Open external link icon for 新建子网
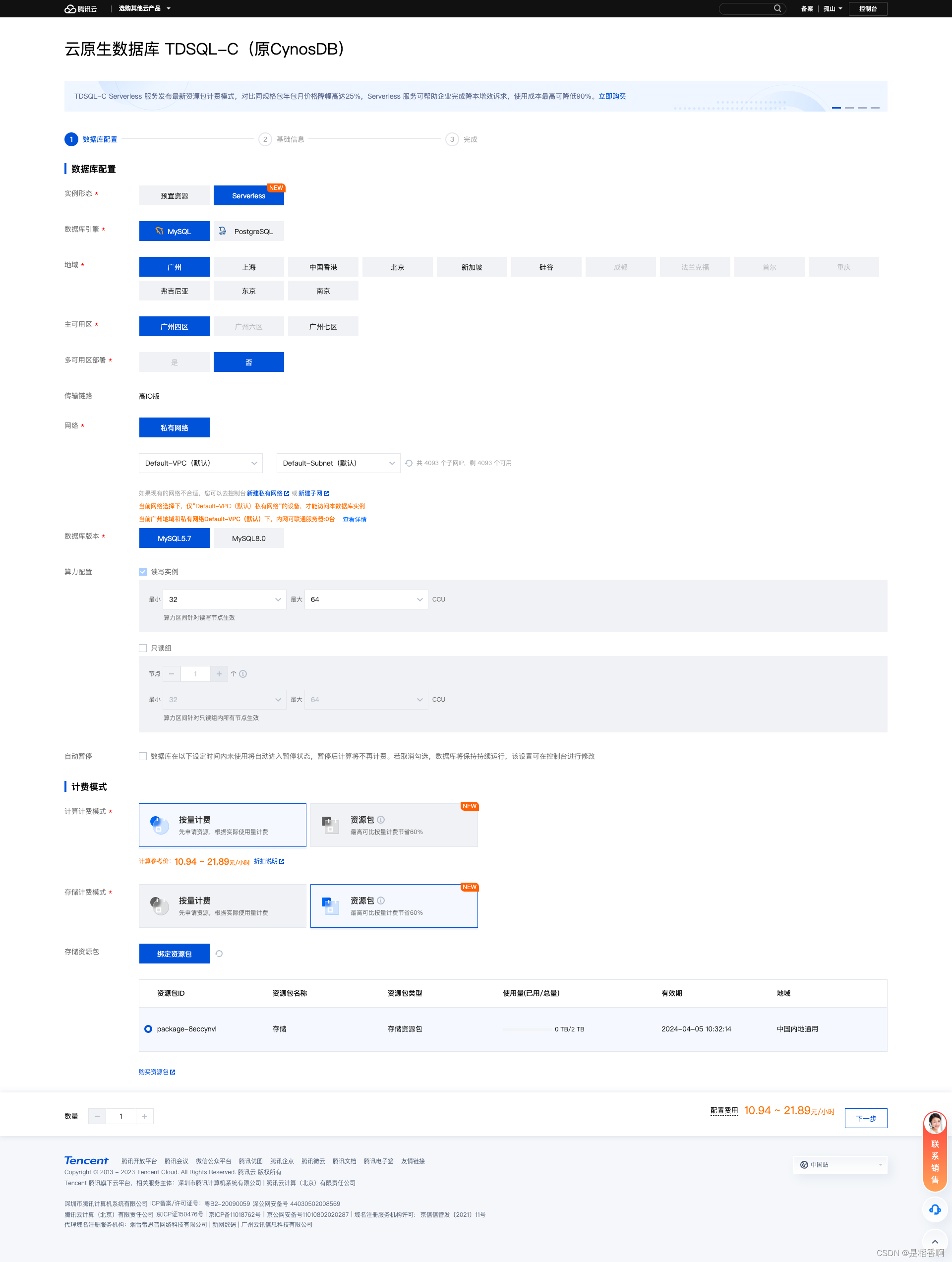 click(x=326, y=493)
